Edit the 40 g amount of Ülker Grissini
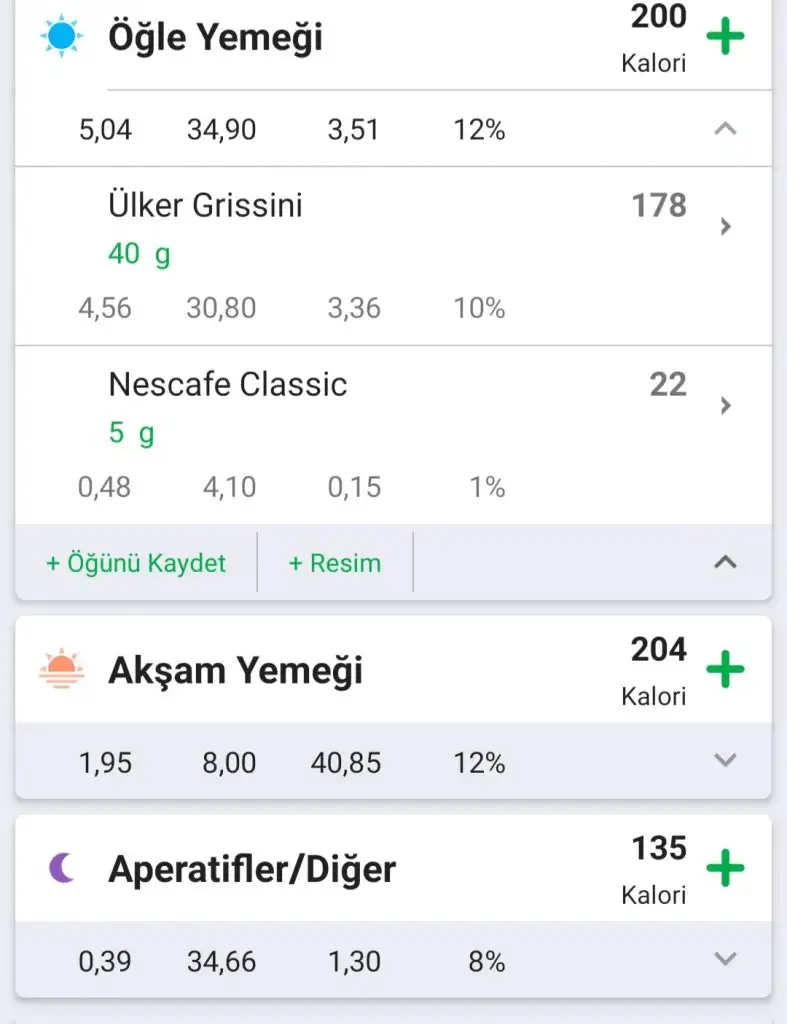Screen dimensions: 787x1024 click(139, 254)
